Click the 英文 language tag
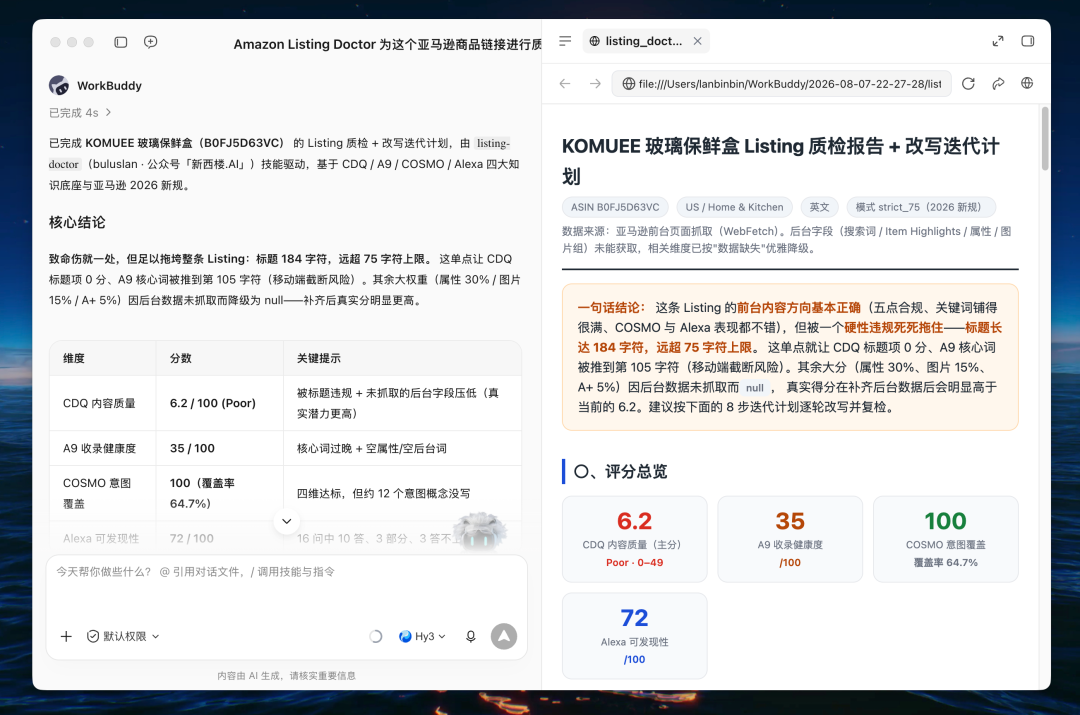Viewport: 1080px width, 715px height. click(820, 207)
